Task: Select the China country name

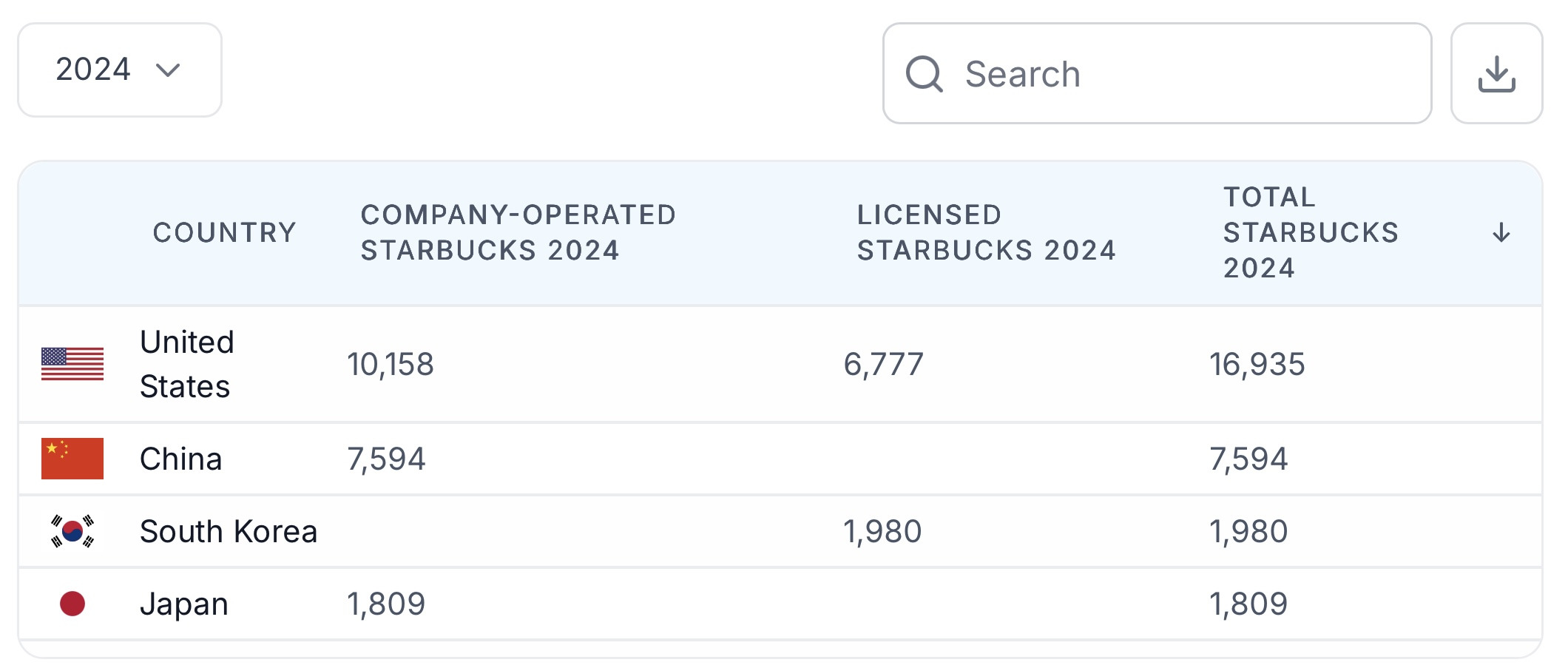Action: point(180,459)
